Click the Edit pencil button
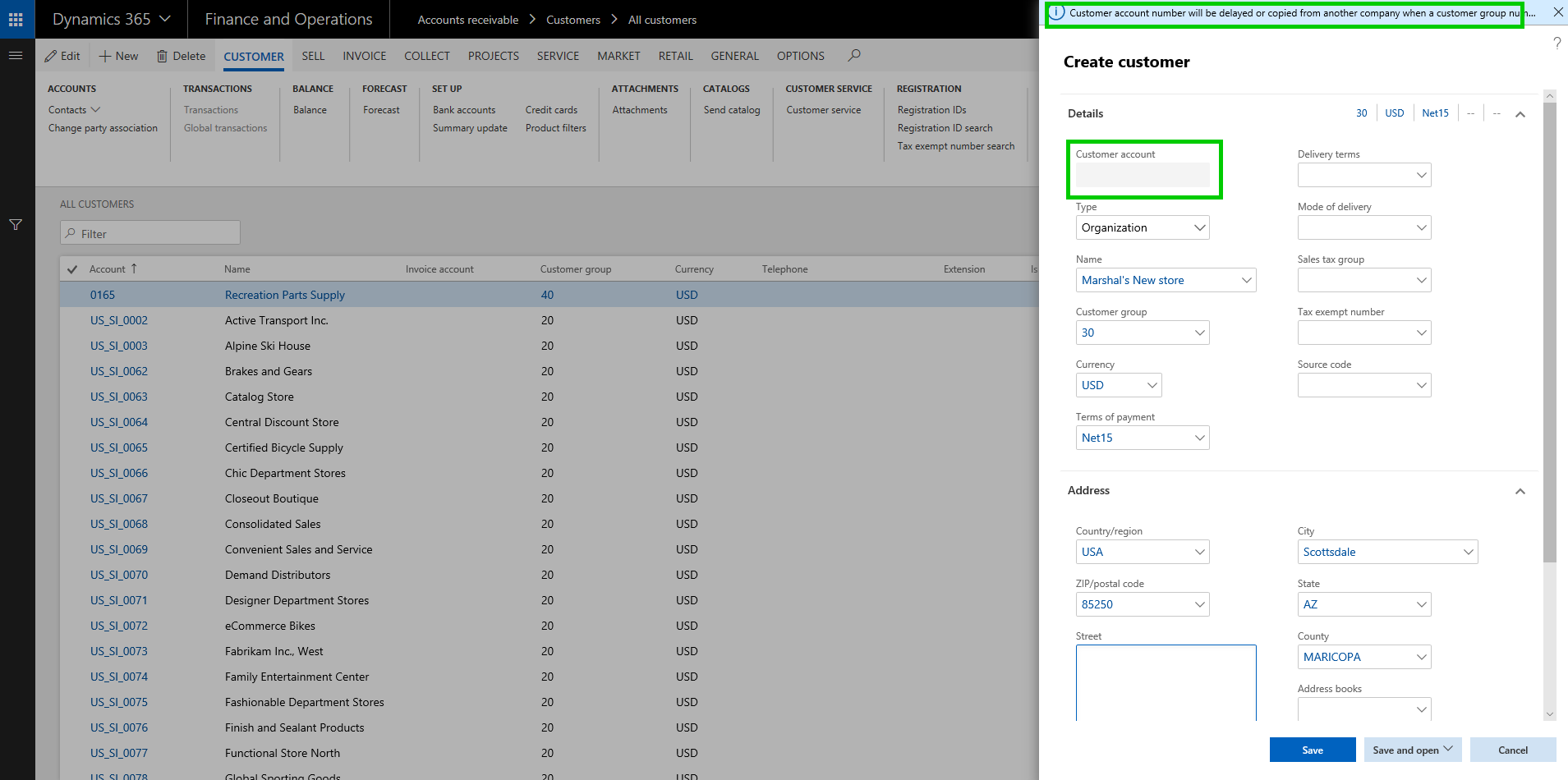The height and width of the screenshot is (780, 1568). click(62, 56)
